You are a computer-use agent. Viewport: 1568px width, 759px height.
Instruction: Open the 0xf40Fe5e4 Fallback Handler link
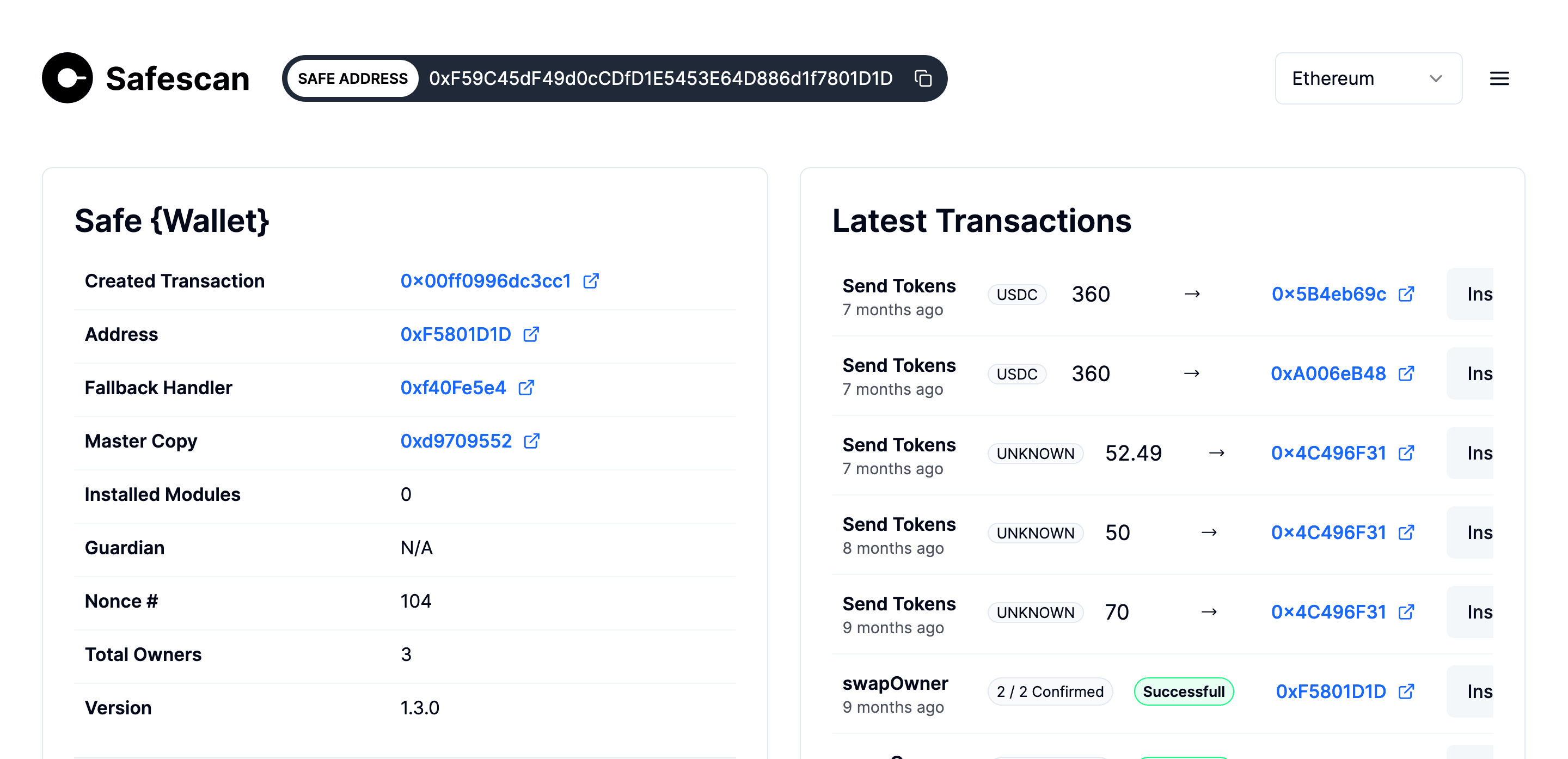pos(453,388)
